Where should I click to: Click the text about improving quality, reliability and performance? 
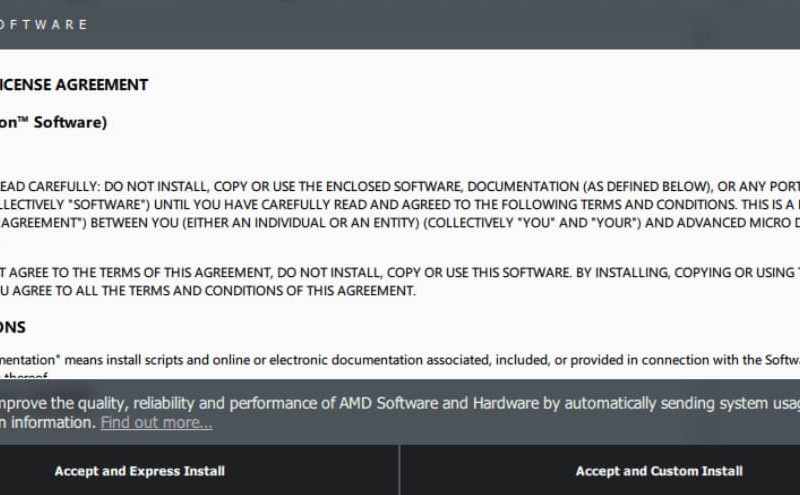click(400, 403)
